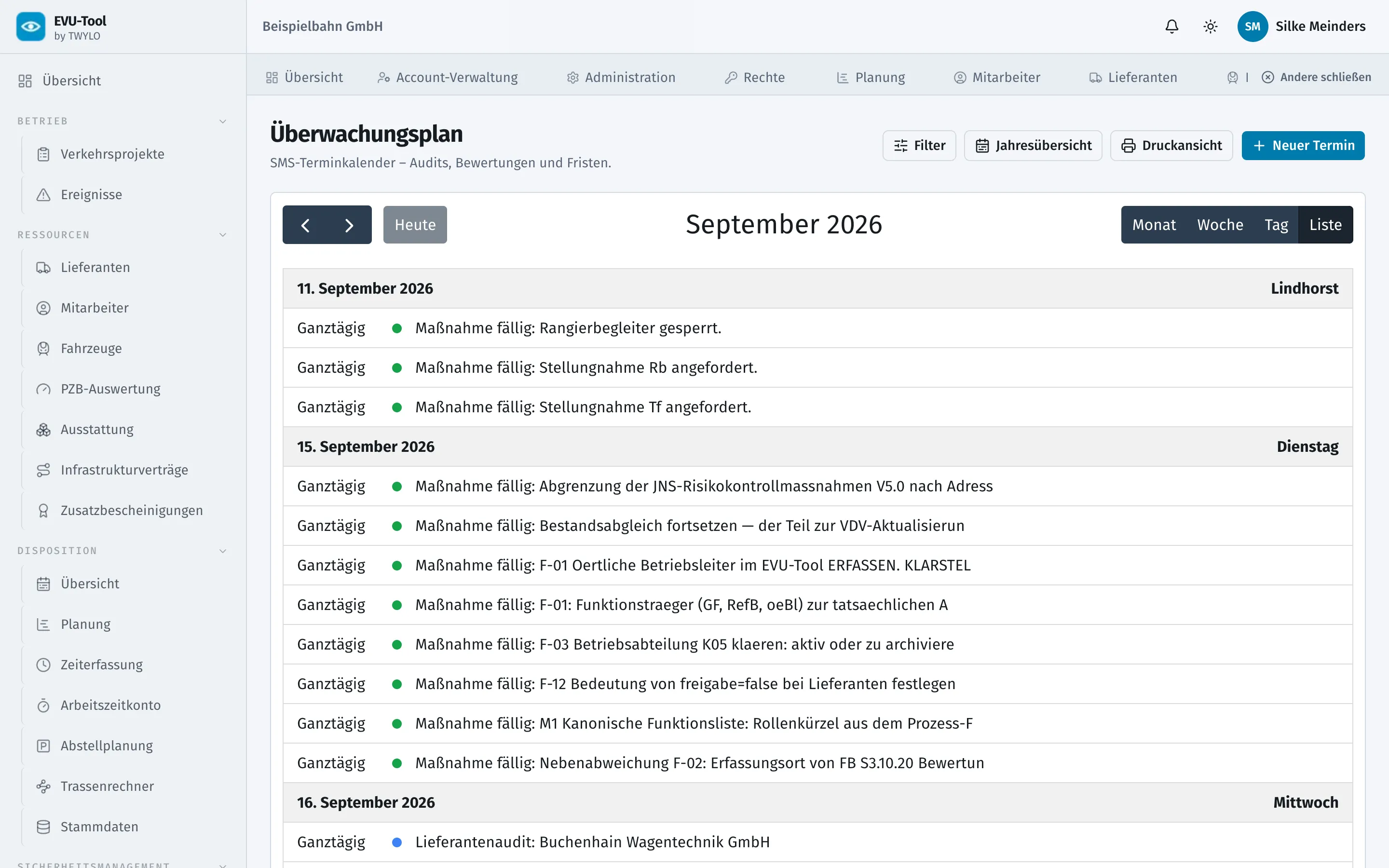Switch calendar to Liste view

(x=1326, y=225)
